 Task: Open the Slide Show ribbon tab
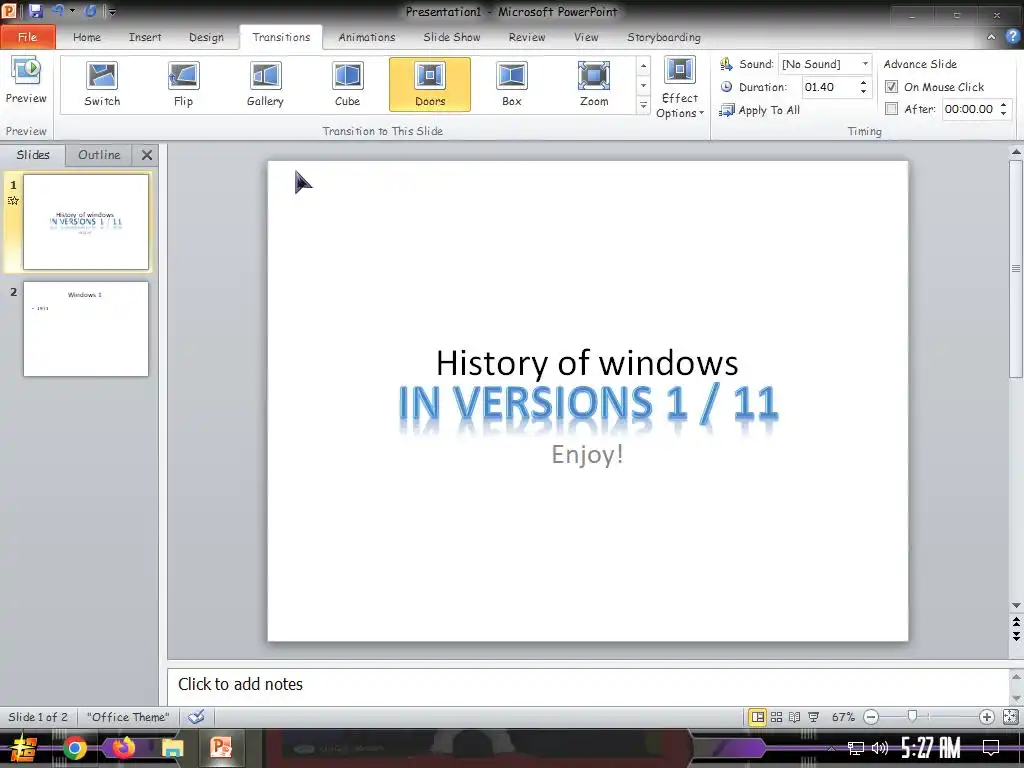(x=452, y=37)
